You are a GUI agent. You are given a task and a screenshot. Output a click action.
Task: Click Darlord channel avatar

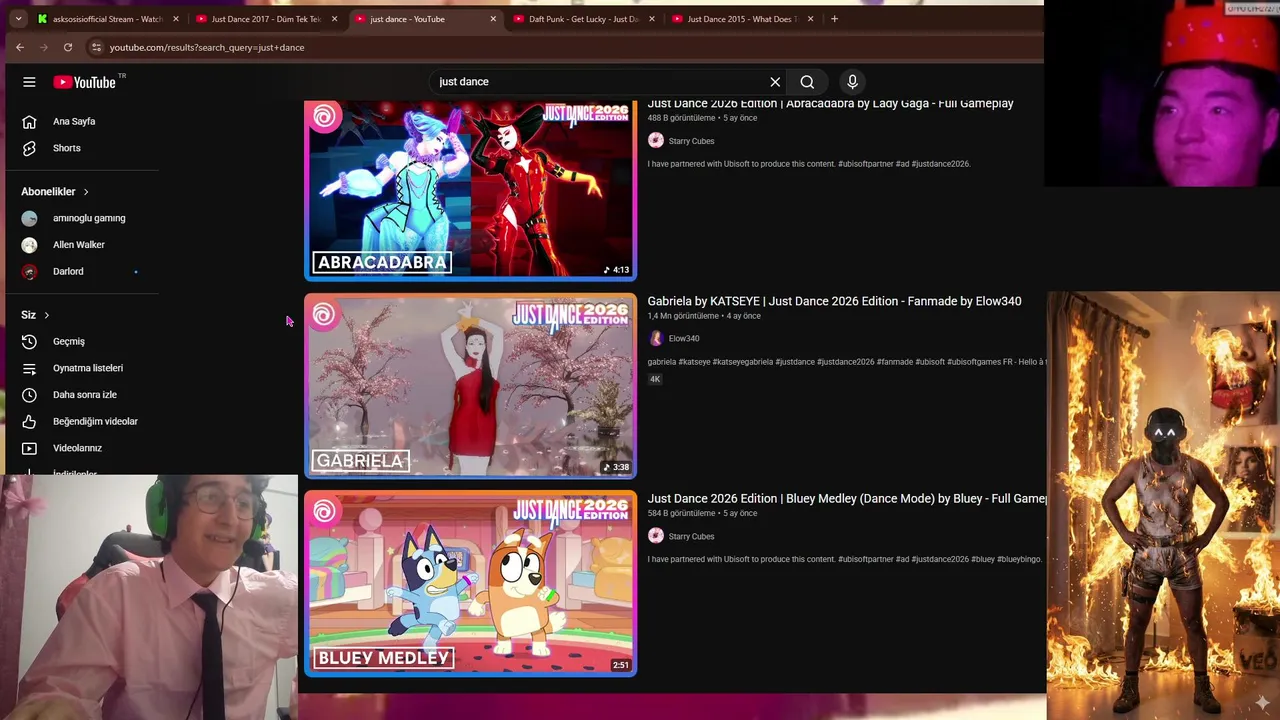point(29,271)
